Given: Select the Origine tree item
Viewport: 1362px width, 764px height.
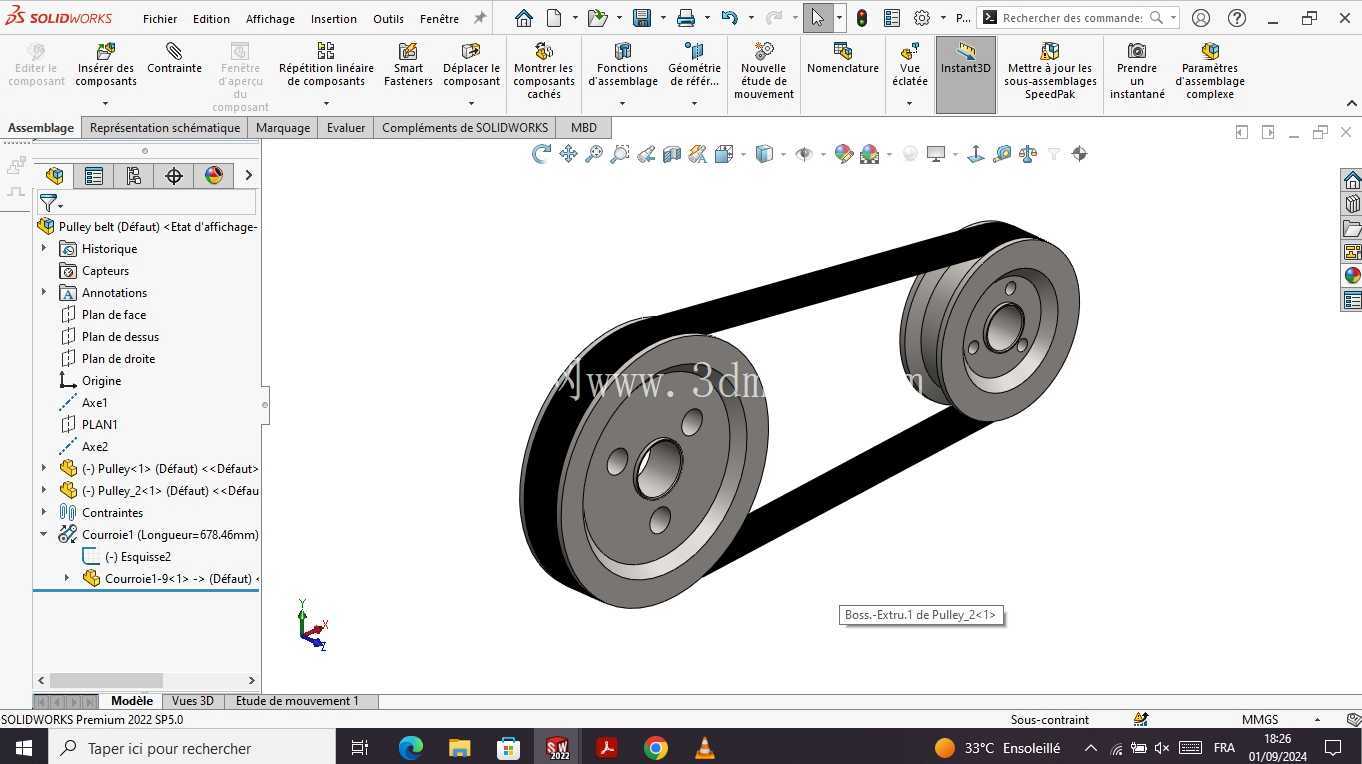Looking at the screenshot, I should coord(101,380).
